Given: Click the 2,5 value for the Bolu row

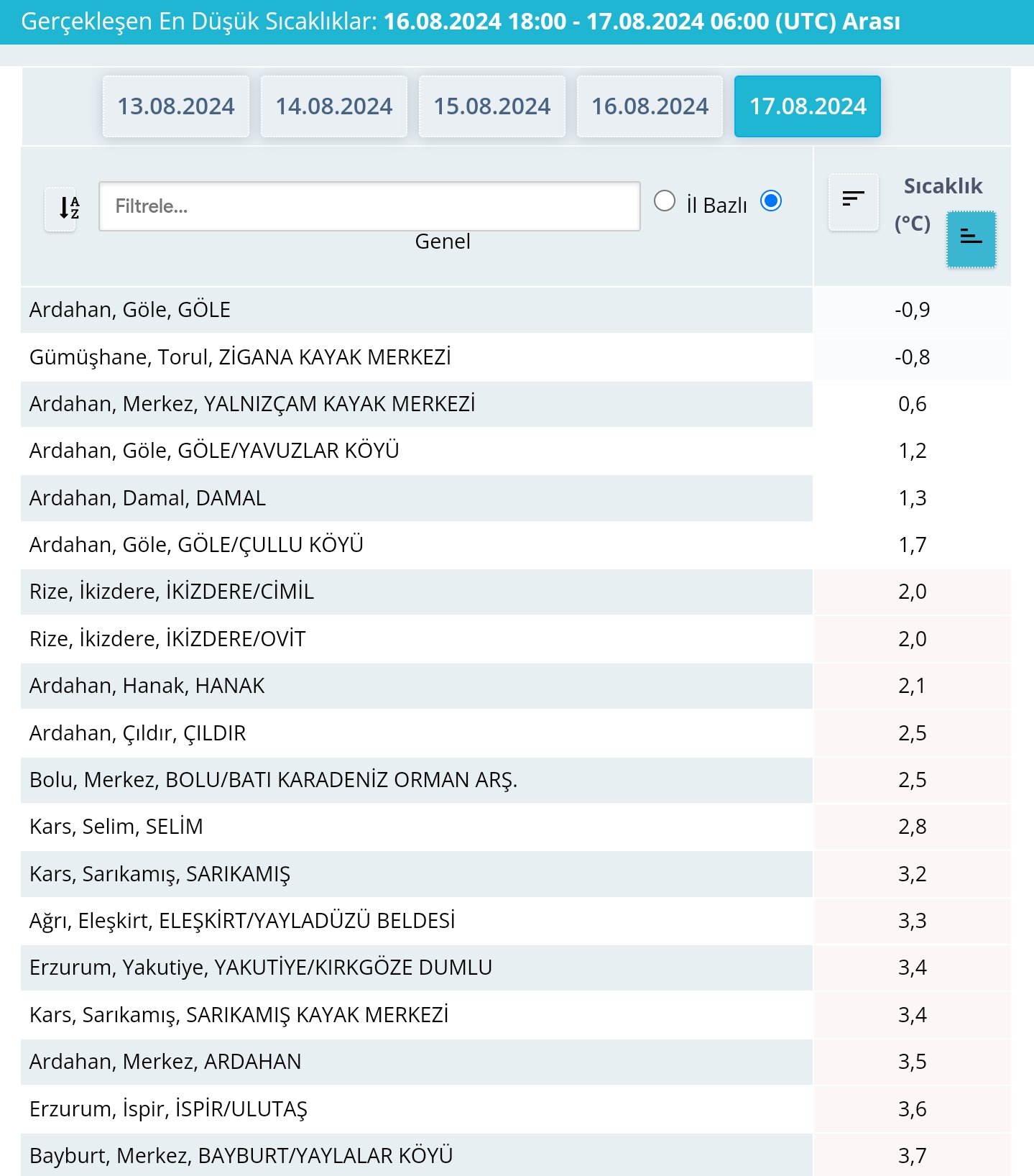Looking at the screenshot, I should click(x=912, y=780).
